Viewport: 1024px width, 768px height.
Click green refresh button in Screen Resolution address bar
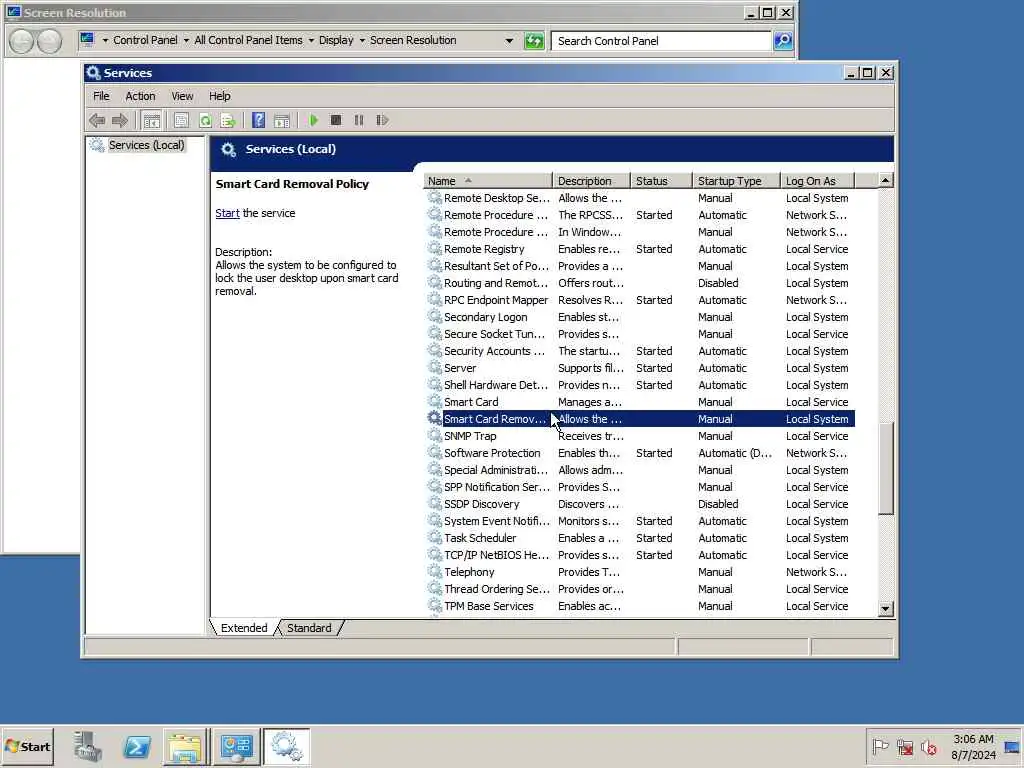(534, 40)
